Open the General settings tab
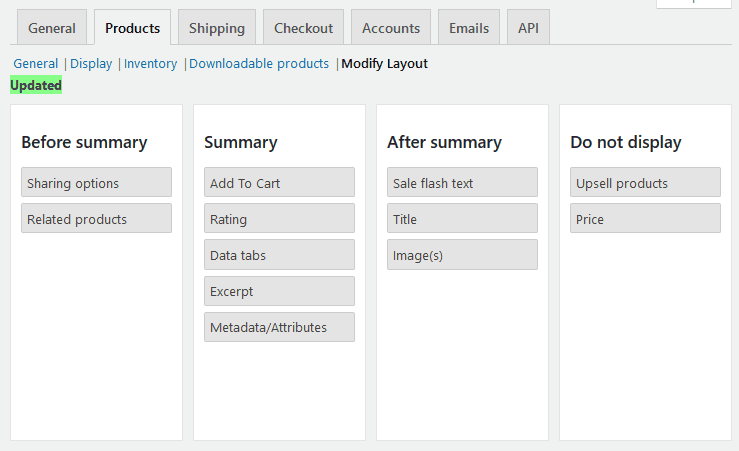 point(52,28)
